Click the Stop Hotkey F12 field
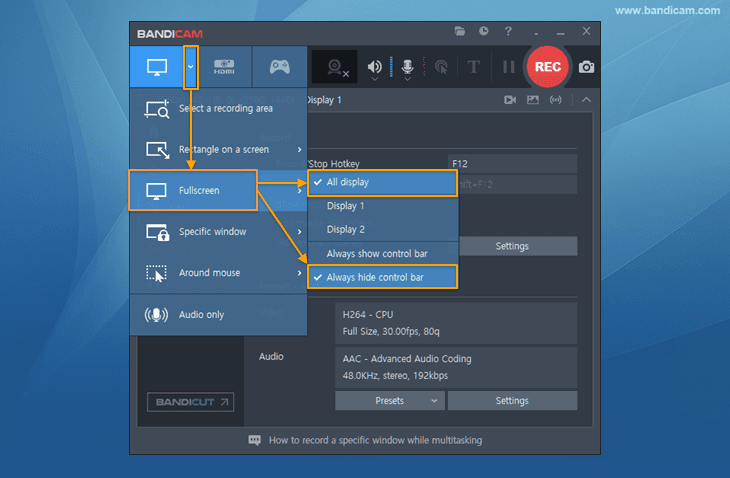Viewport: 730px width, 478px height. click(x=512, y=162)
